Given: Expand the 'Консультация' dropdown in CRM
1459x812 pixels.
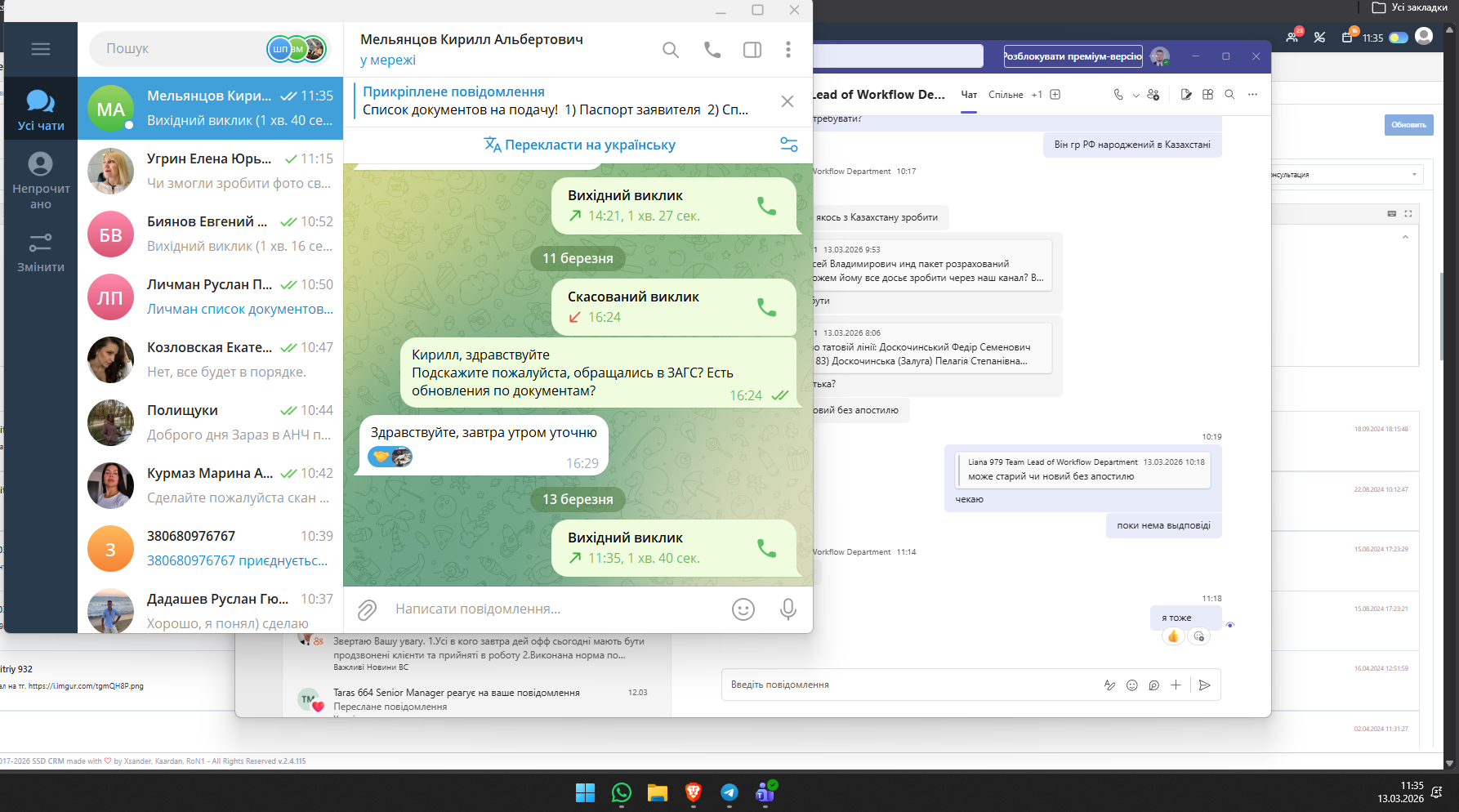Looking at the screenshot, I should pos(1345,175).
